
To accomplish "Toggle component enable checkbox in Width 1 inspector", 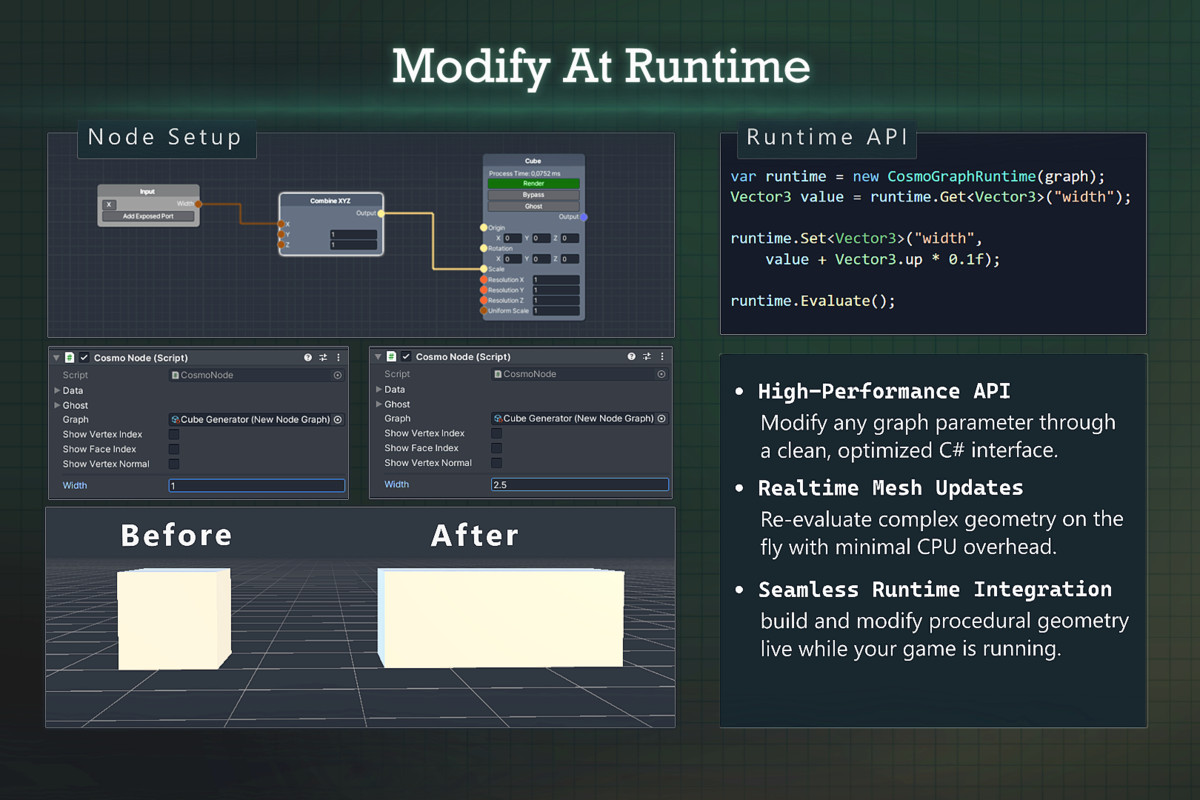I will (84, 357).
